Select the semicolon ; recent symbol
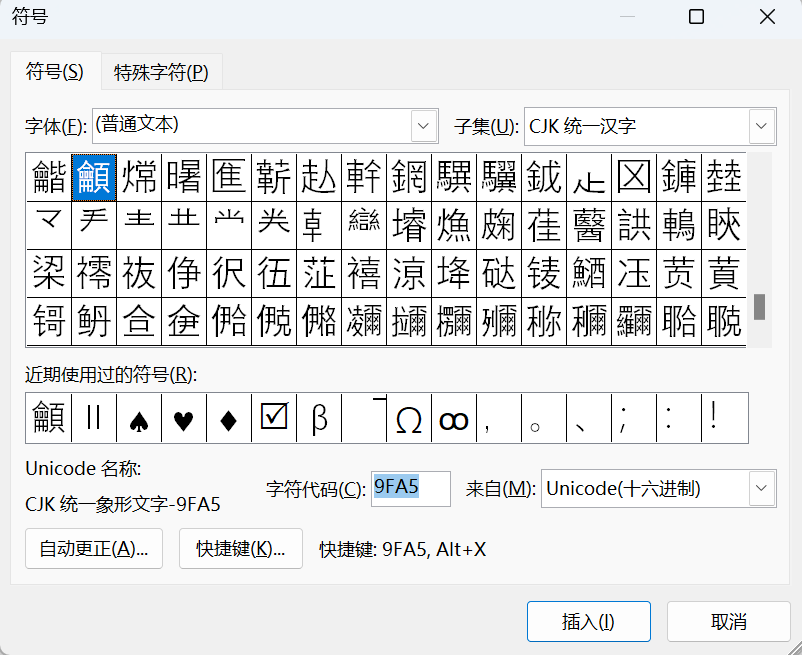This screenshot has height=655, width=802. coord(634,418)
